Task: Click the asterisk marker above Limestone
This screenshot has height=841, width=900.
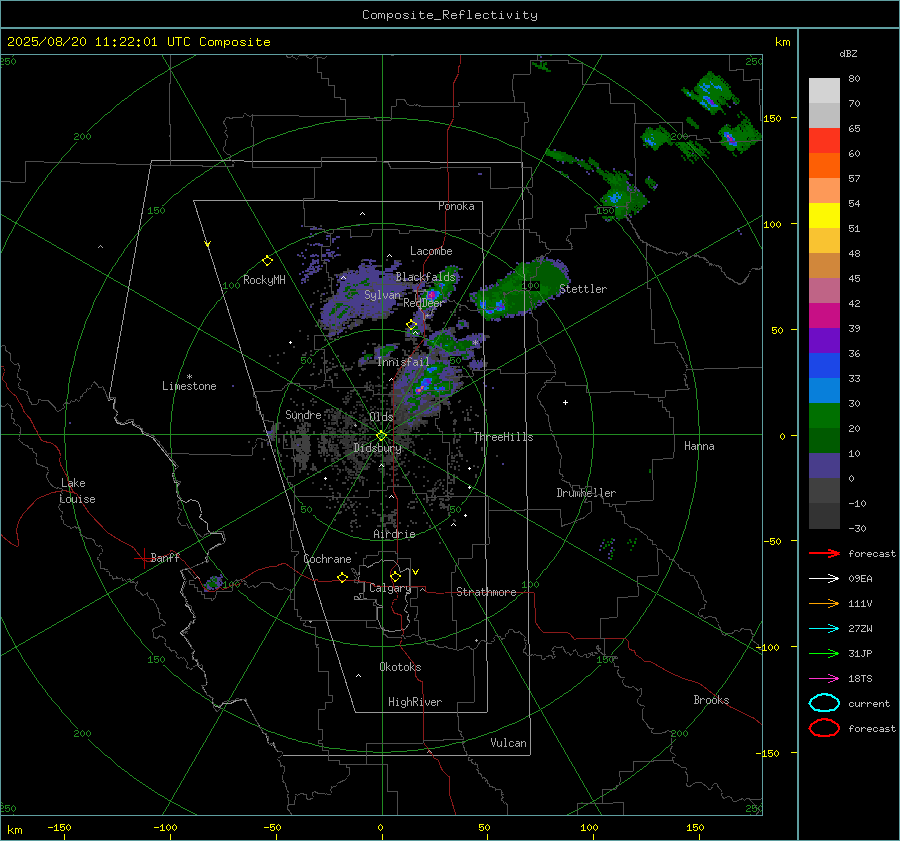Action: pyautogui.click(x=189, y=377)
